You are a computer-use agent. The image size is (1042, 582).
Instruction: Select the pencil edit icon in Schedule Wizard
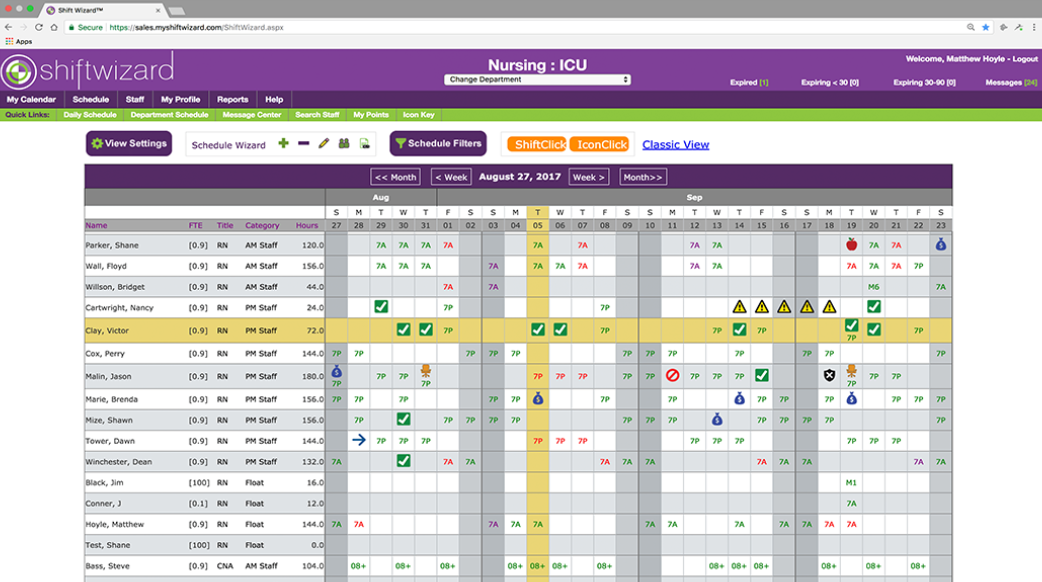pyautogui.click(x=321, y=144)
